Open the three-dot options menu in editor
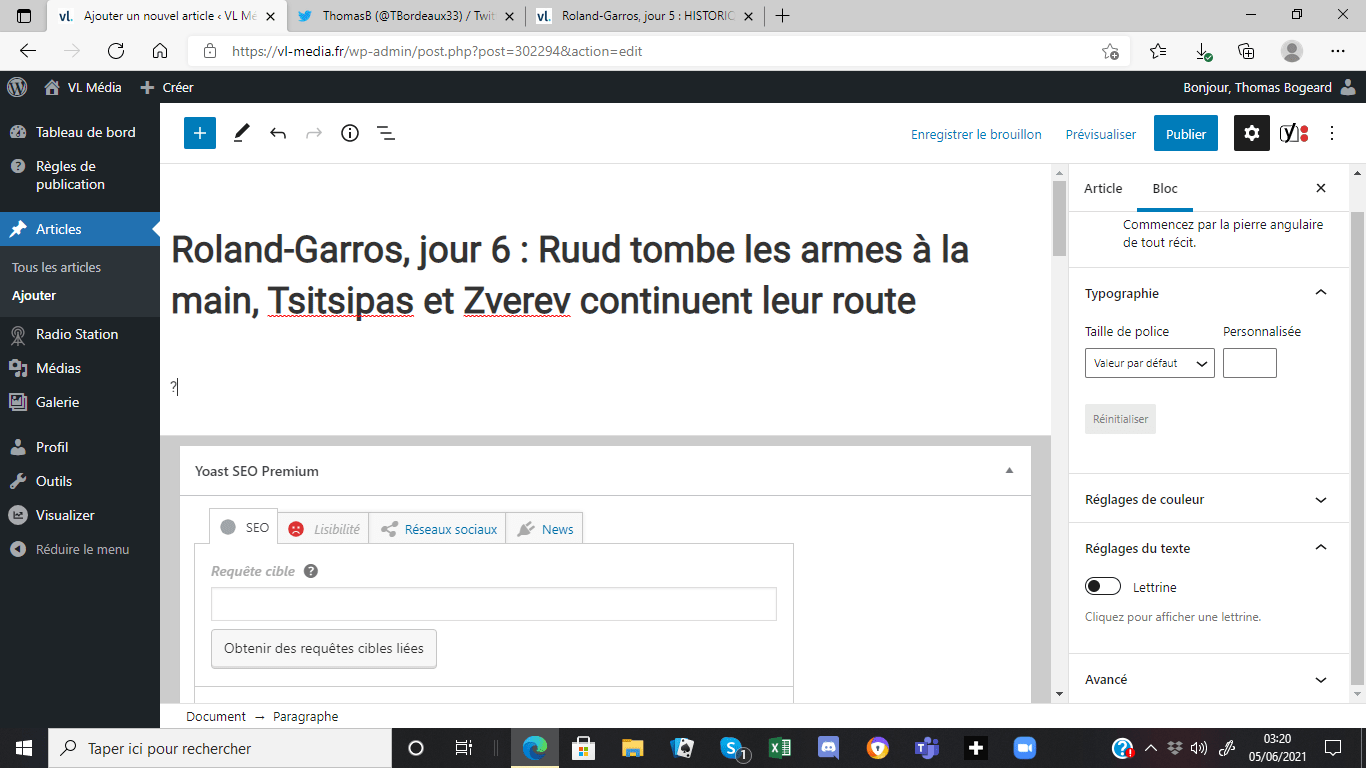Viewport: 1366px width, 768px height. click(x=1332, y=133)
